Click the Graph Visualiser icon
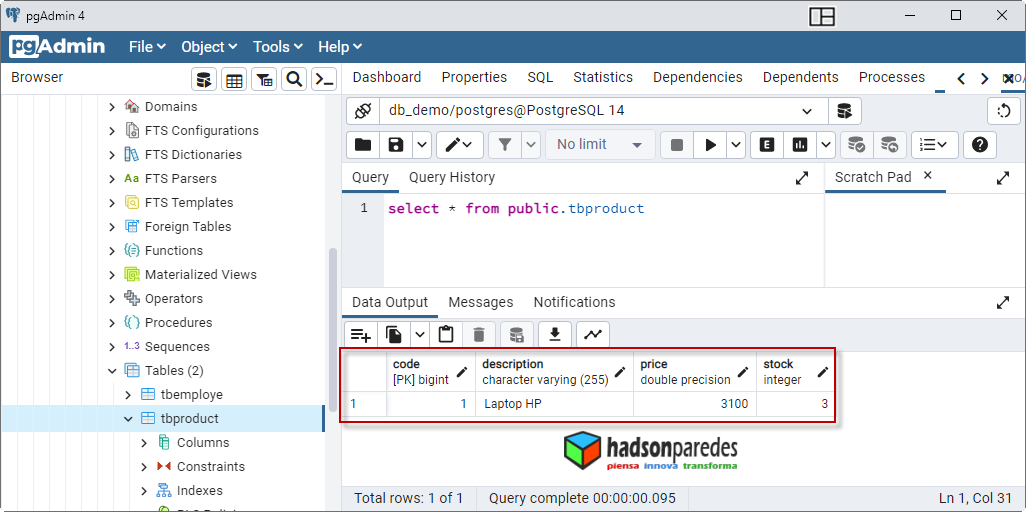 [593, 335]
